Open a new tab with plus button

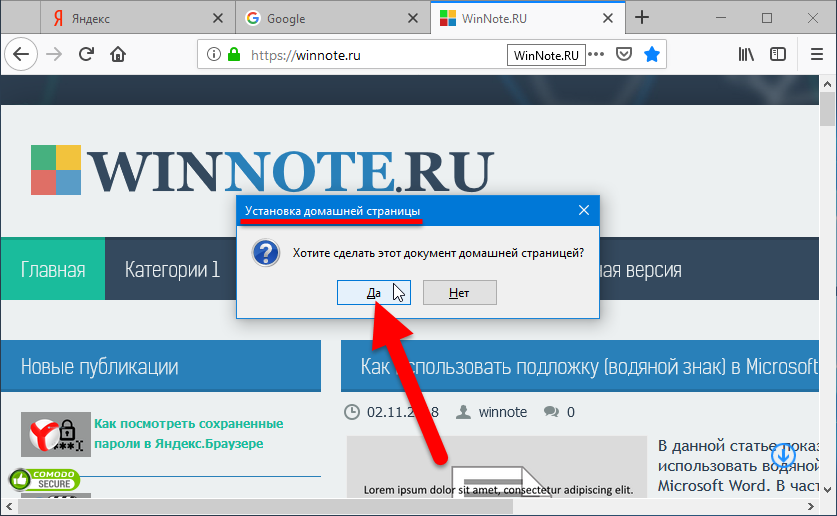coord(642,18)
